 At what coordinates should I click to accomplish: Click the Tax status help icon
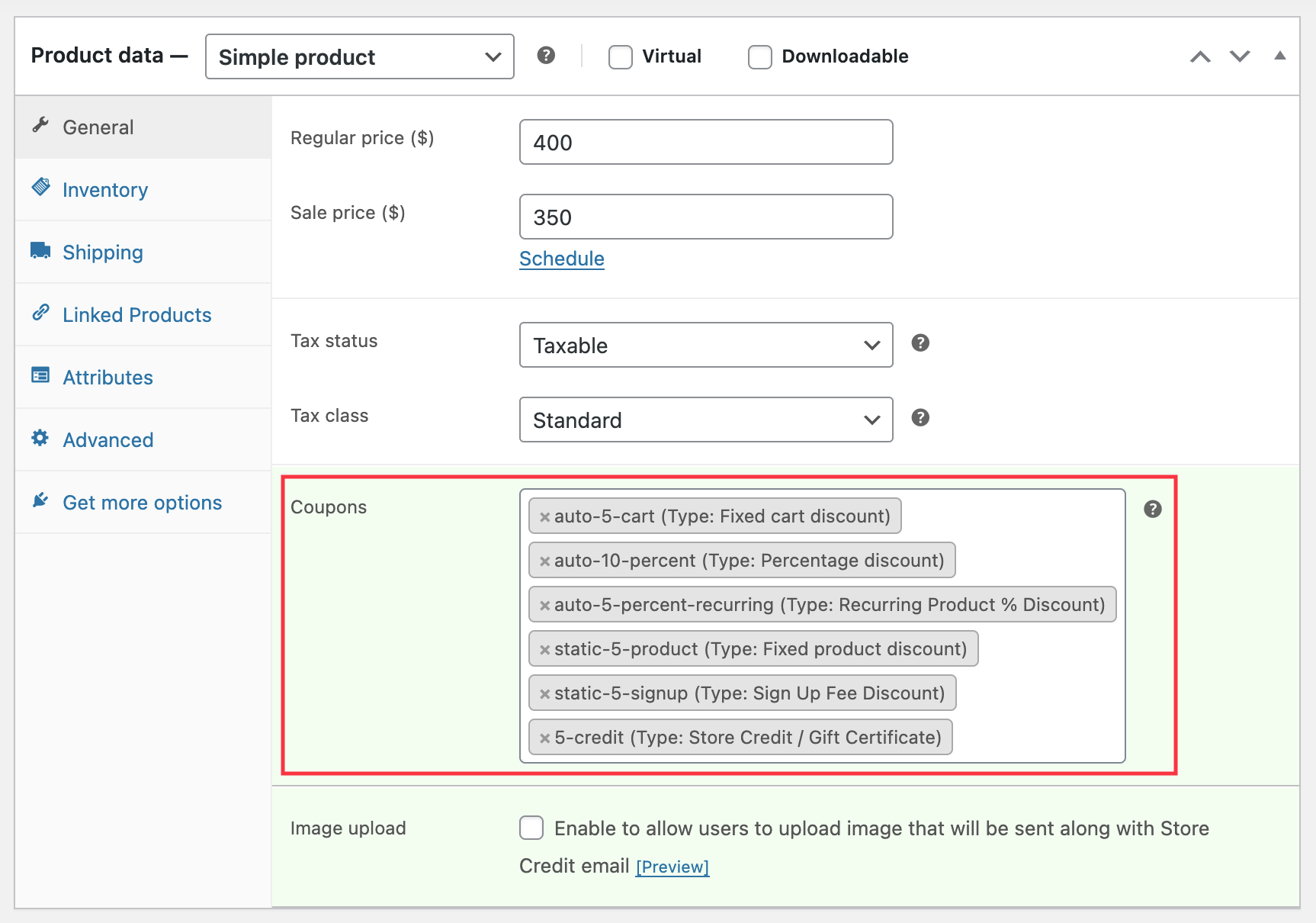coord(920,343)
